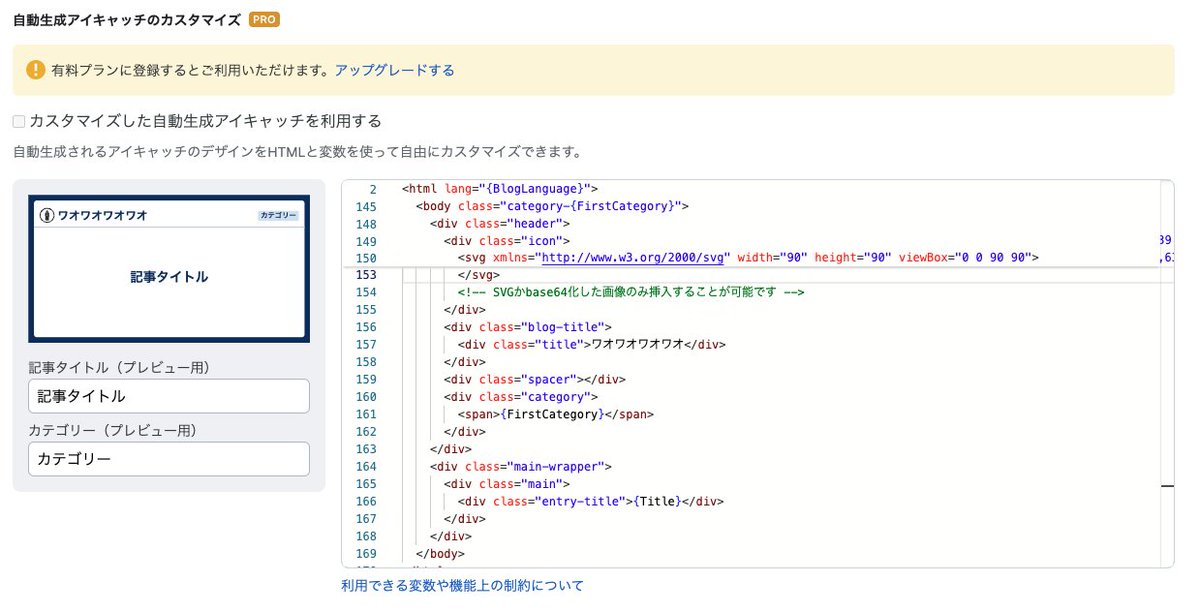Viewport: 1200px width, 612px height.
Task: Click the カテゴリー badge in the preview
Action: pyautogui.click(x=279, y=215)
